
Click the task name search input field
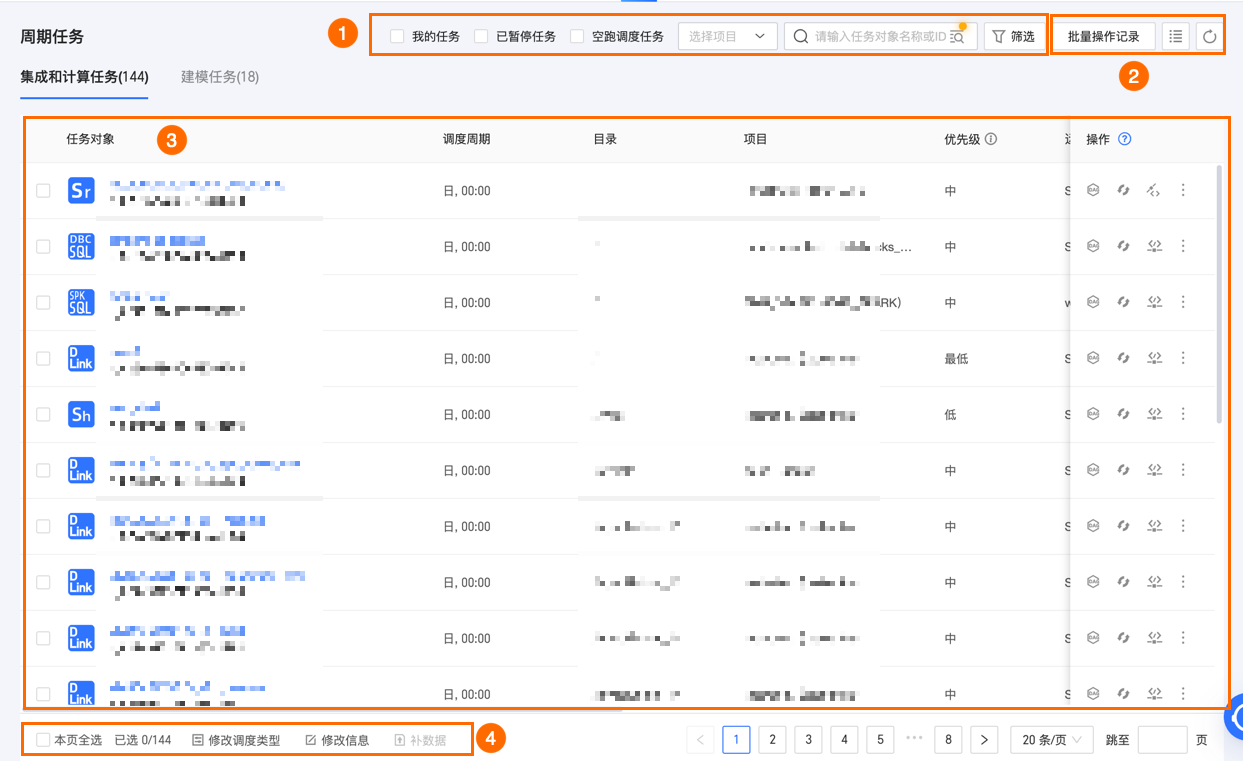coord(880,37)
